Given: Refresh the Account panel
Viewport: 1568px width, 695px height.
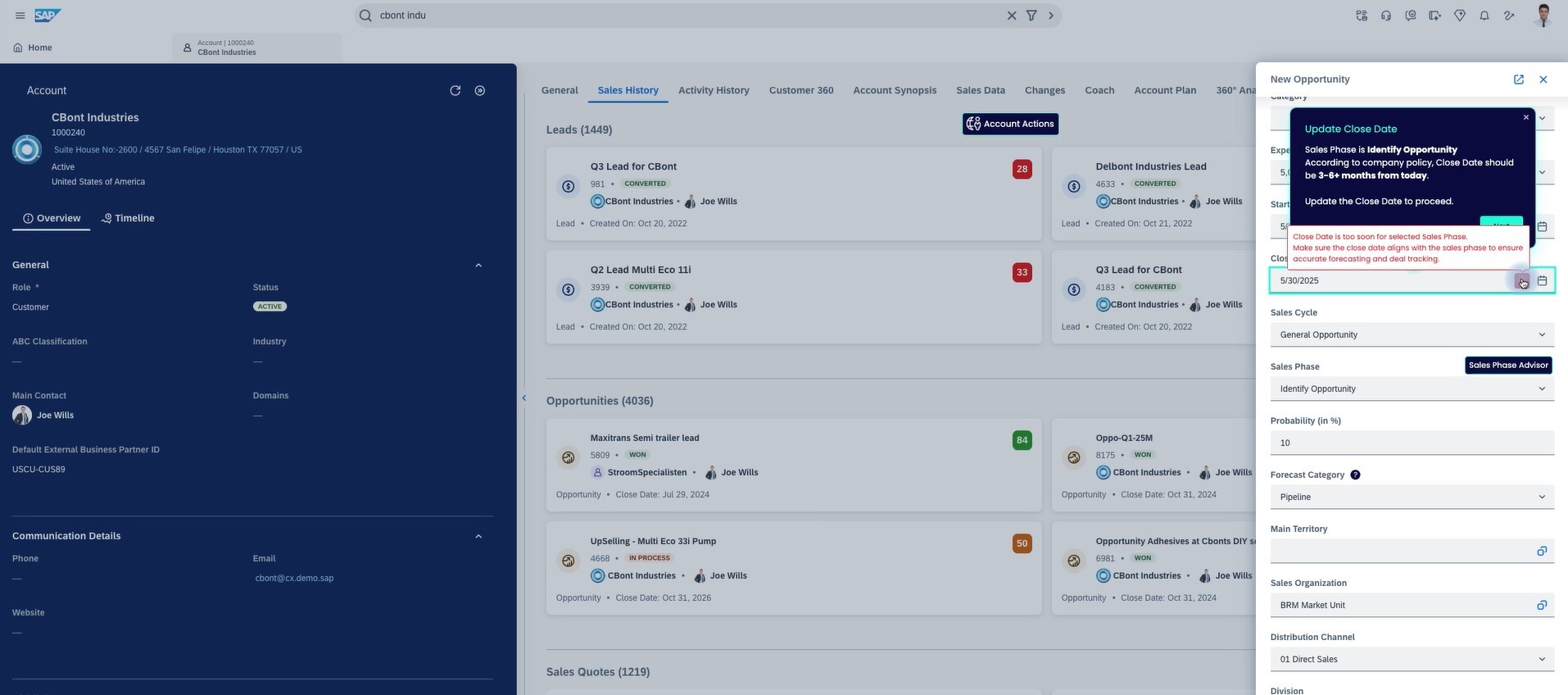Looking at the screenshot, I should pyautogui.click(x=455, y=90).
